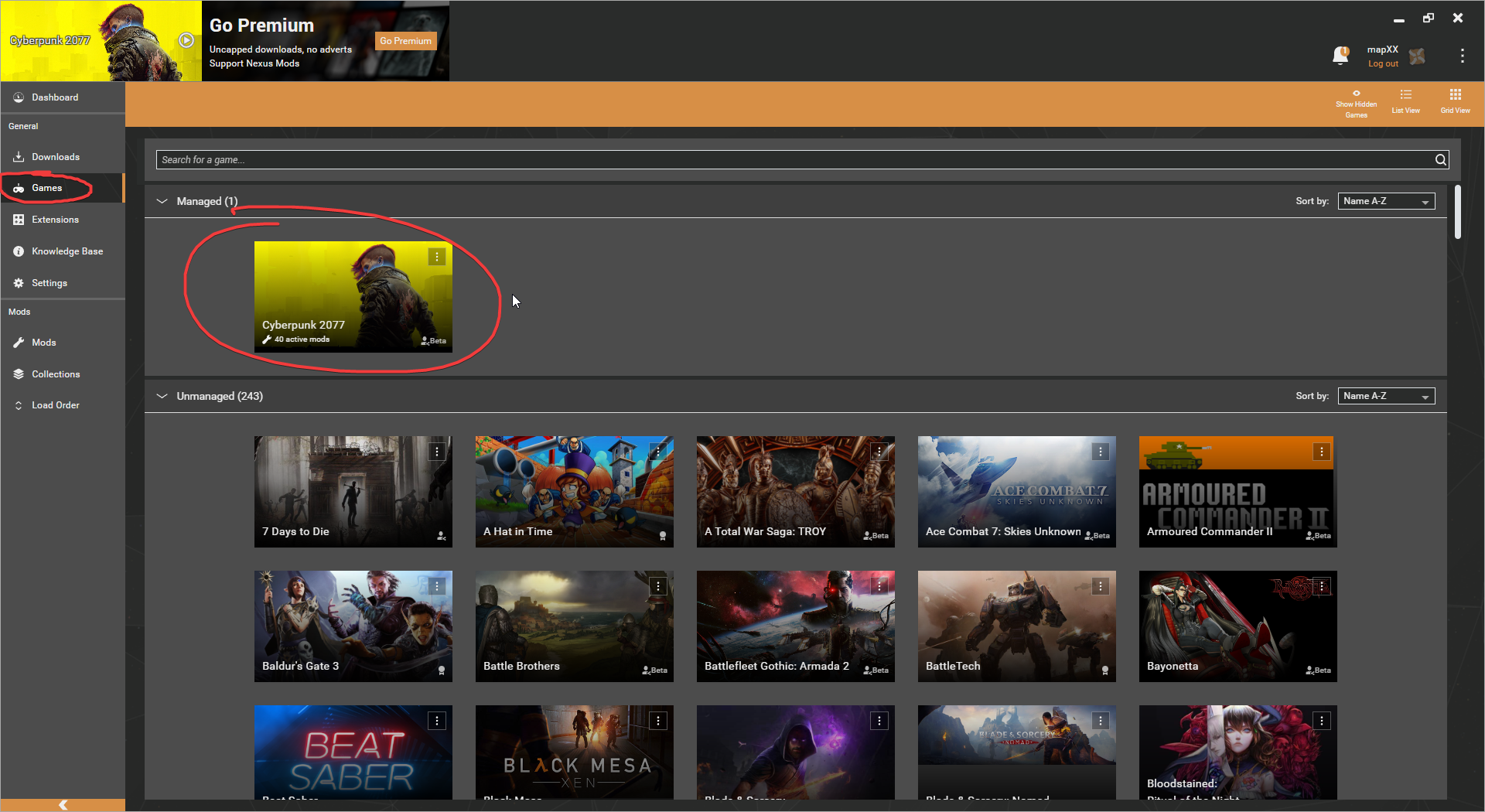Select the Baldur's Gate 3 tile
1485x812 pixels.
(353, 626)
